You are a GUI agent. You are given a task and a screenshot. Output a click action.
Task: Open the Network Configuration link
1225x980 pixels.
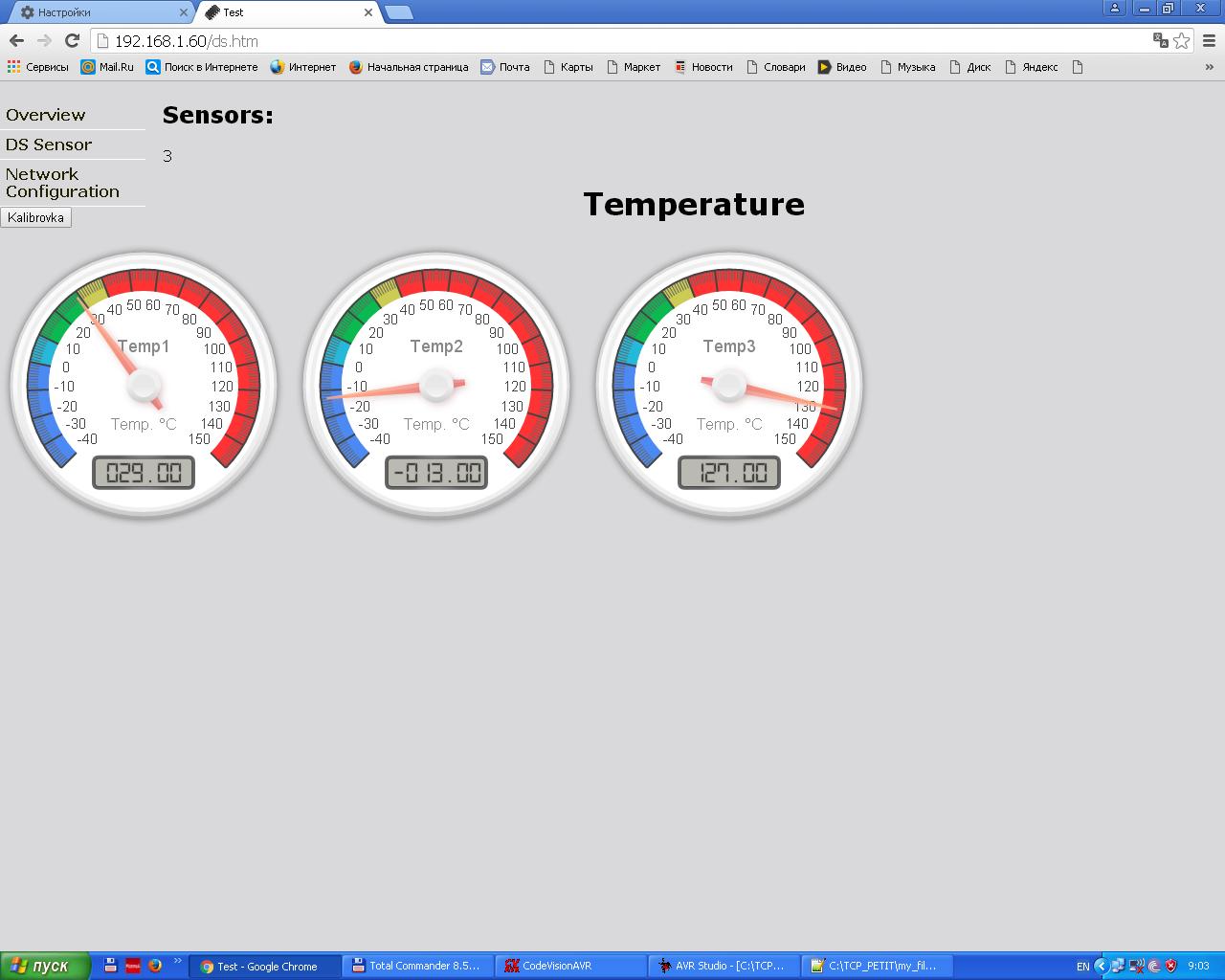[x=62, y=183]
